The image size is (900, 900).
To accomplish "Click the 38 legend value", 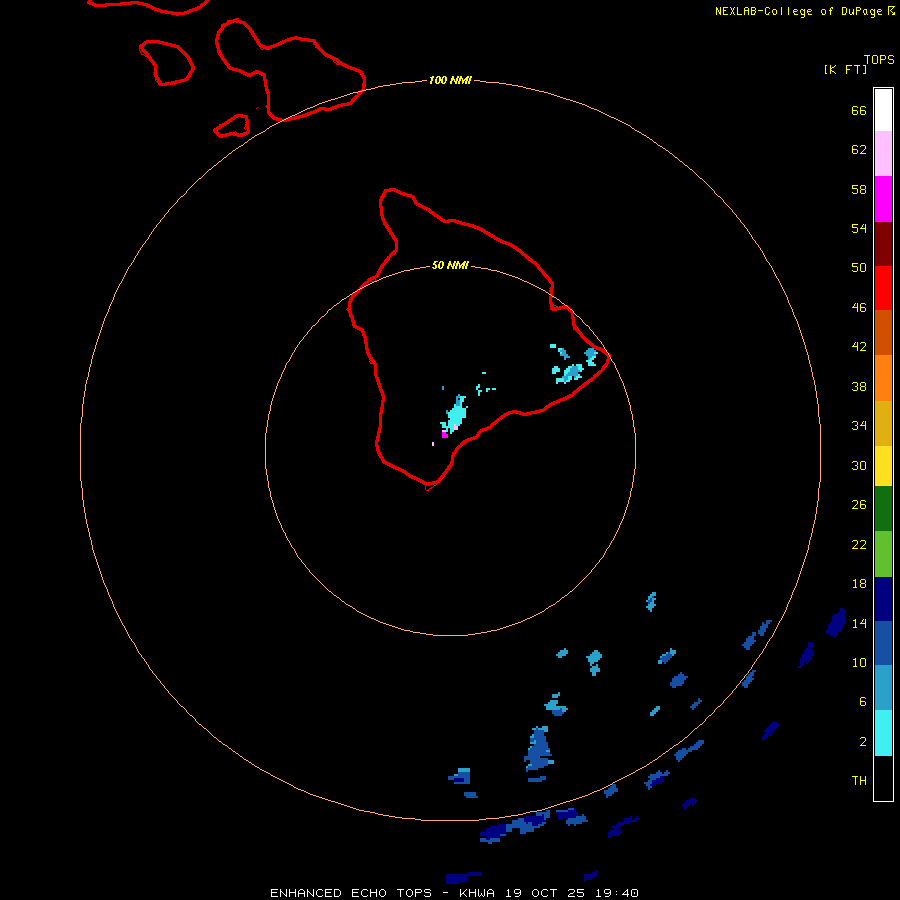I will tap(859, 386).
